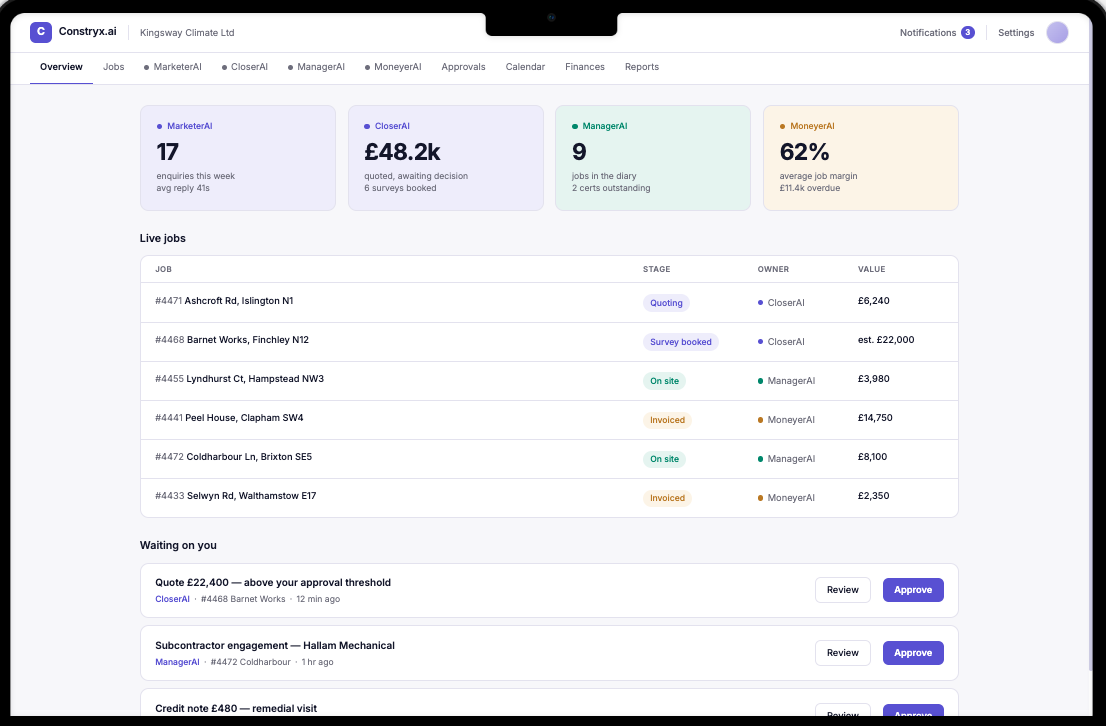Click the £8,100 value
Image resolution: width=1106 pixels, height=726 pixels.
(x=873, y=457)
